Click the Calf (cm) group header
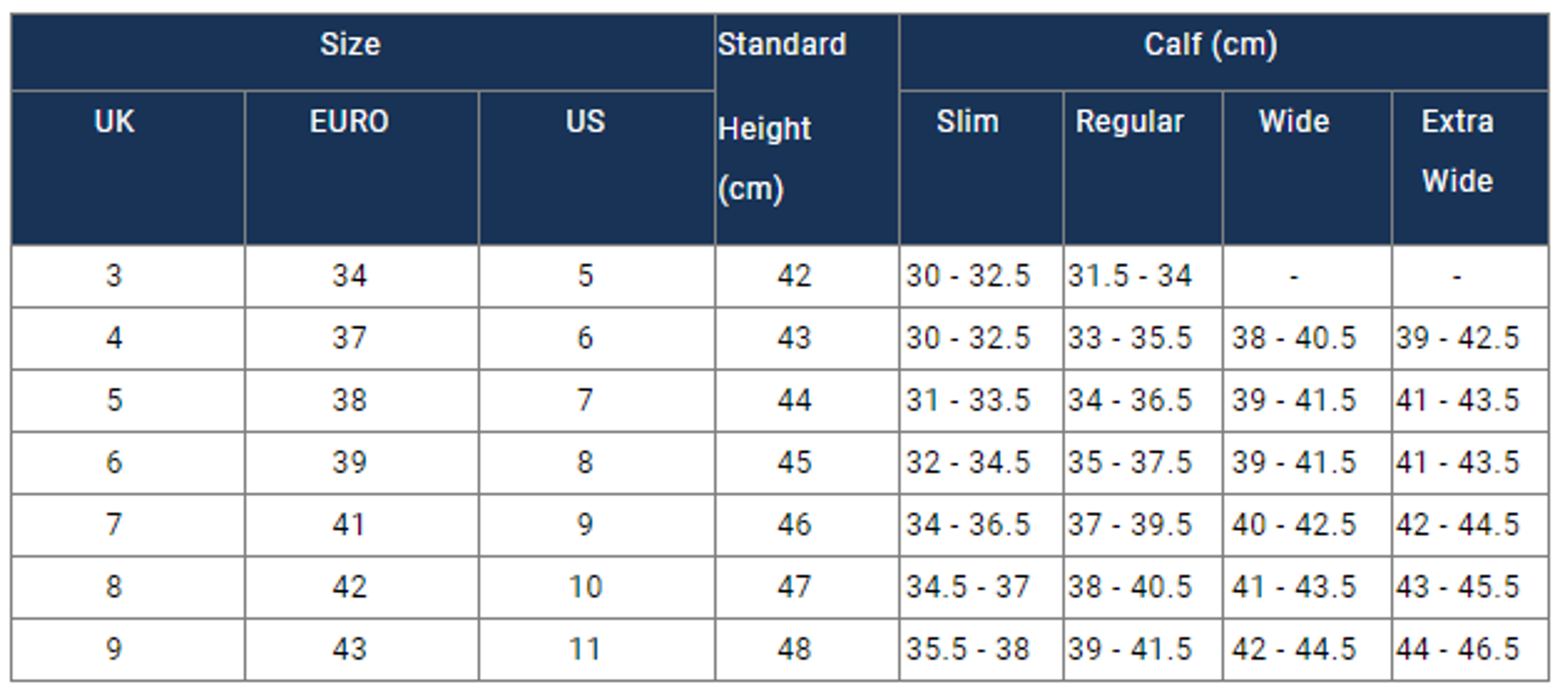Image resolution: width=1568 pixels, height=697 pixels. [x=1210, y=45]
